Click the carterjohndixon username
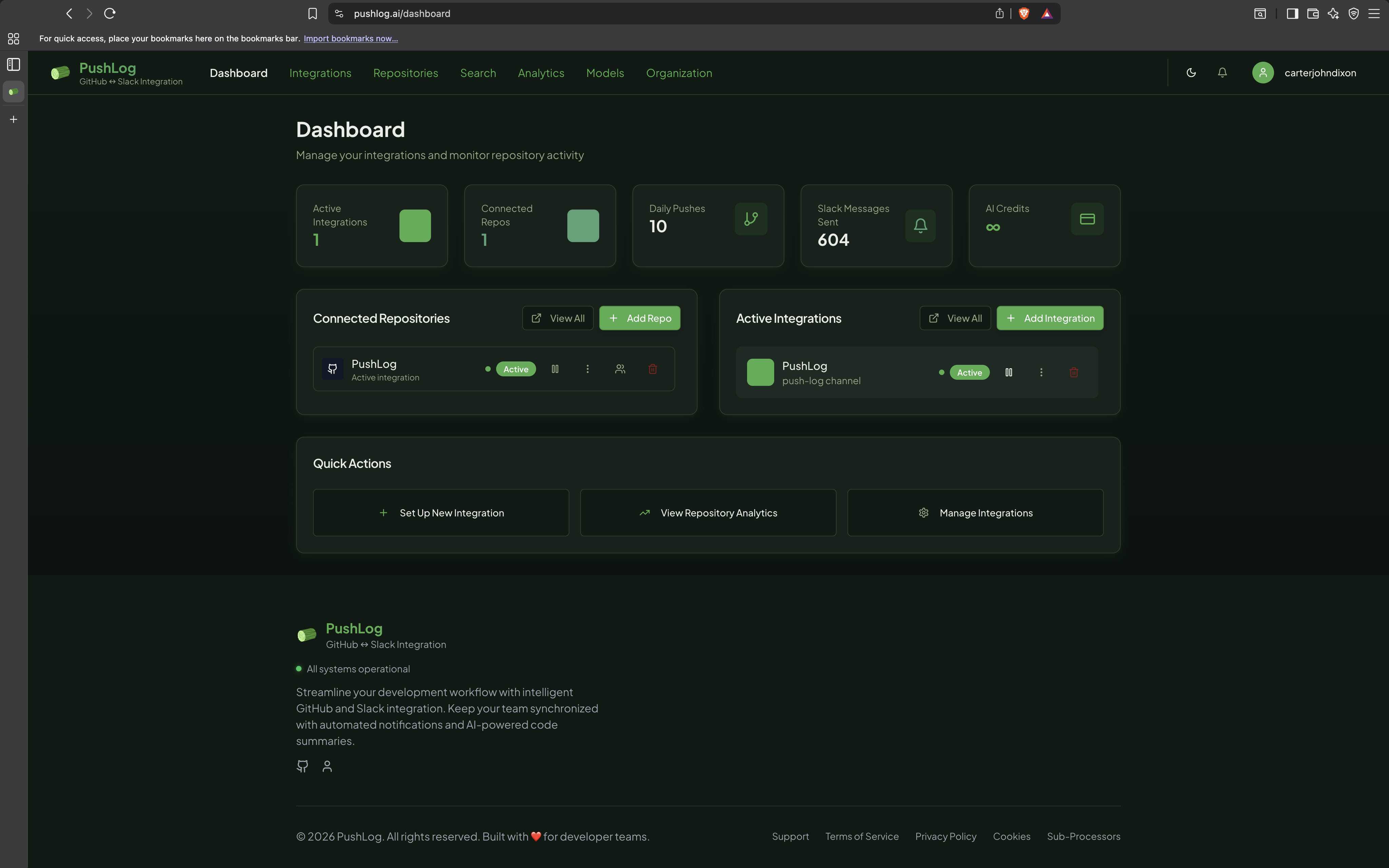Screen dimensions: 1389x868 point(1320,73)
